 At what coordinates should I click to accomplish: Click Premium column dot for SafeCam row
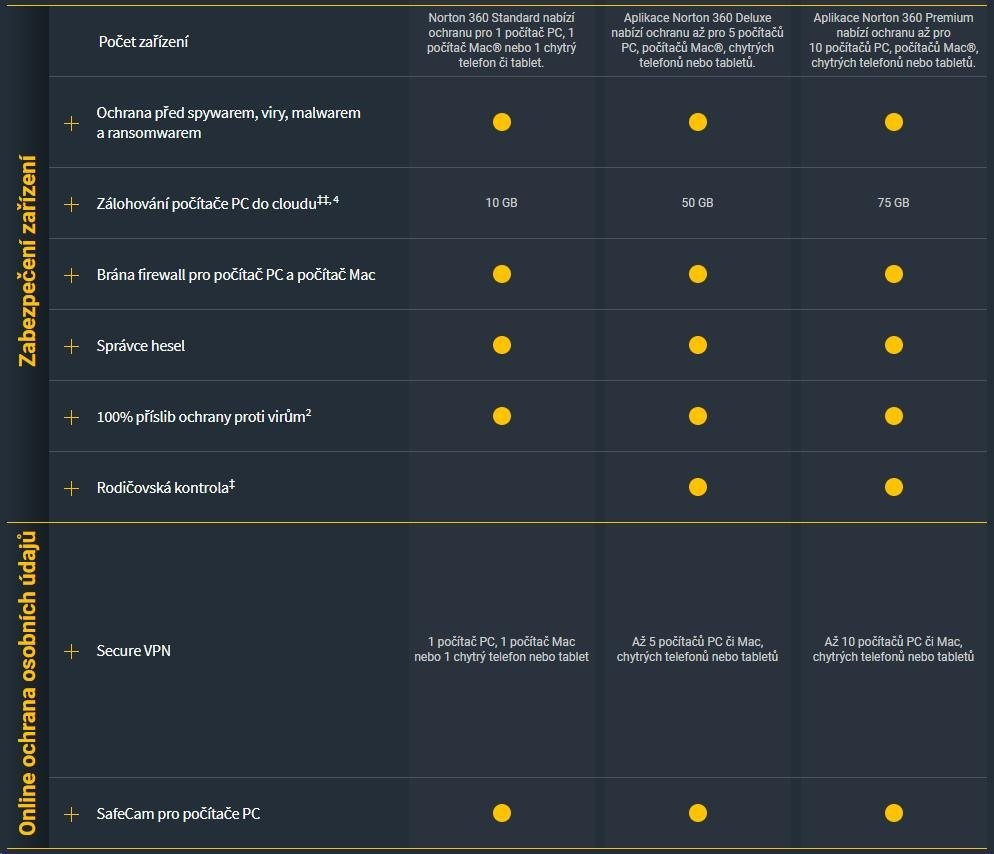click(x=894, y=813)
